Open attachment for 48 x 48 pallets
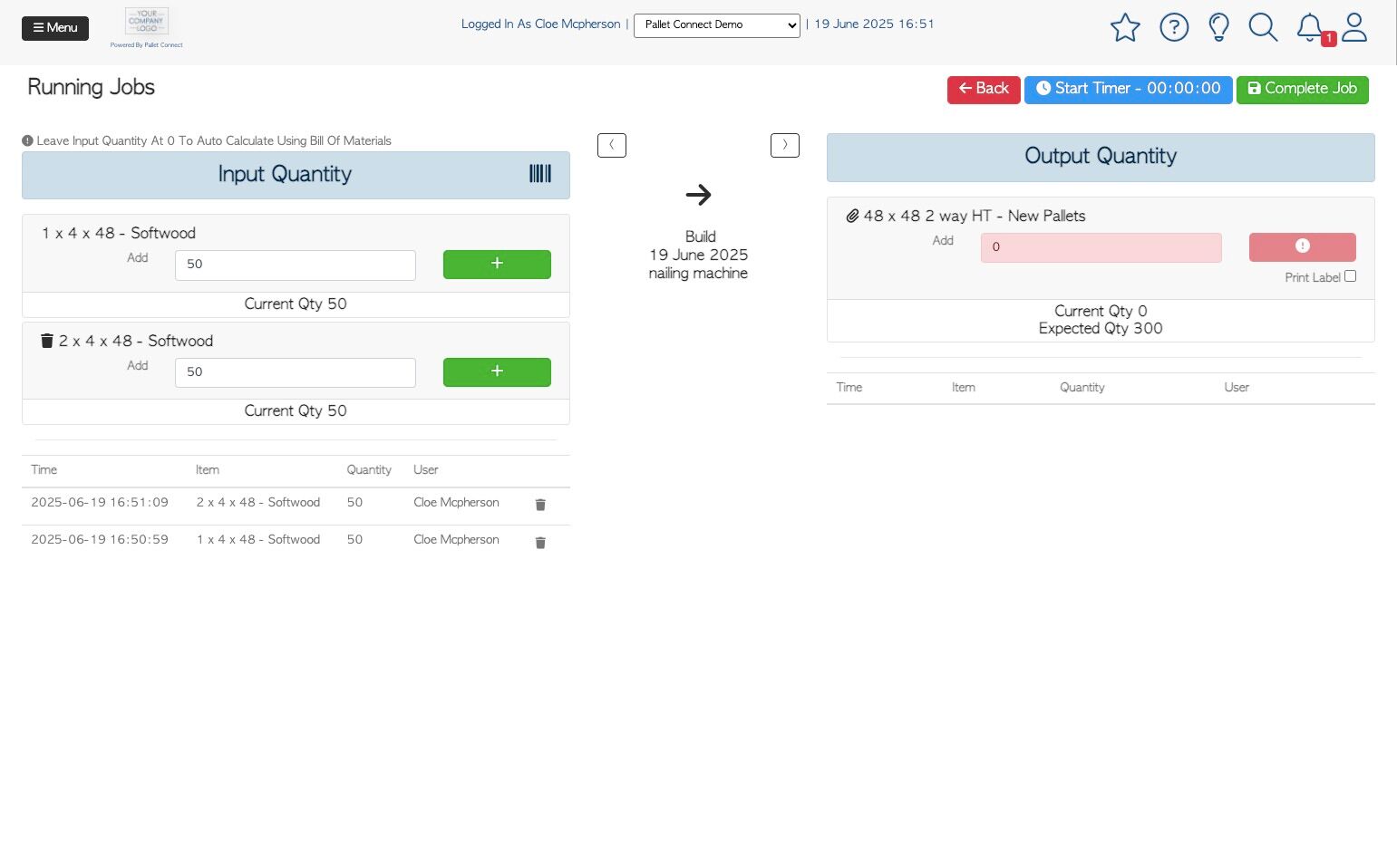The width and height of the screenshot is (1397, 868). tap(852, 217)
